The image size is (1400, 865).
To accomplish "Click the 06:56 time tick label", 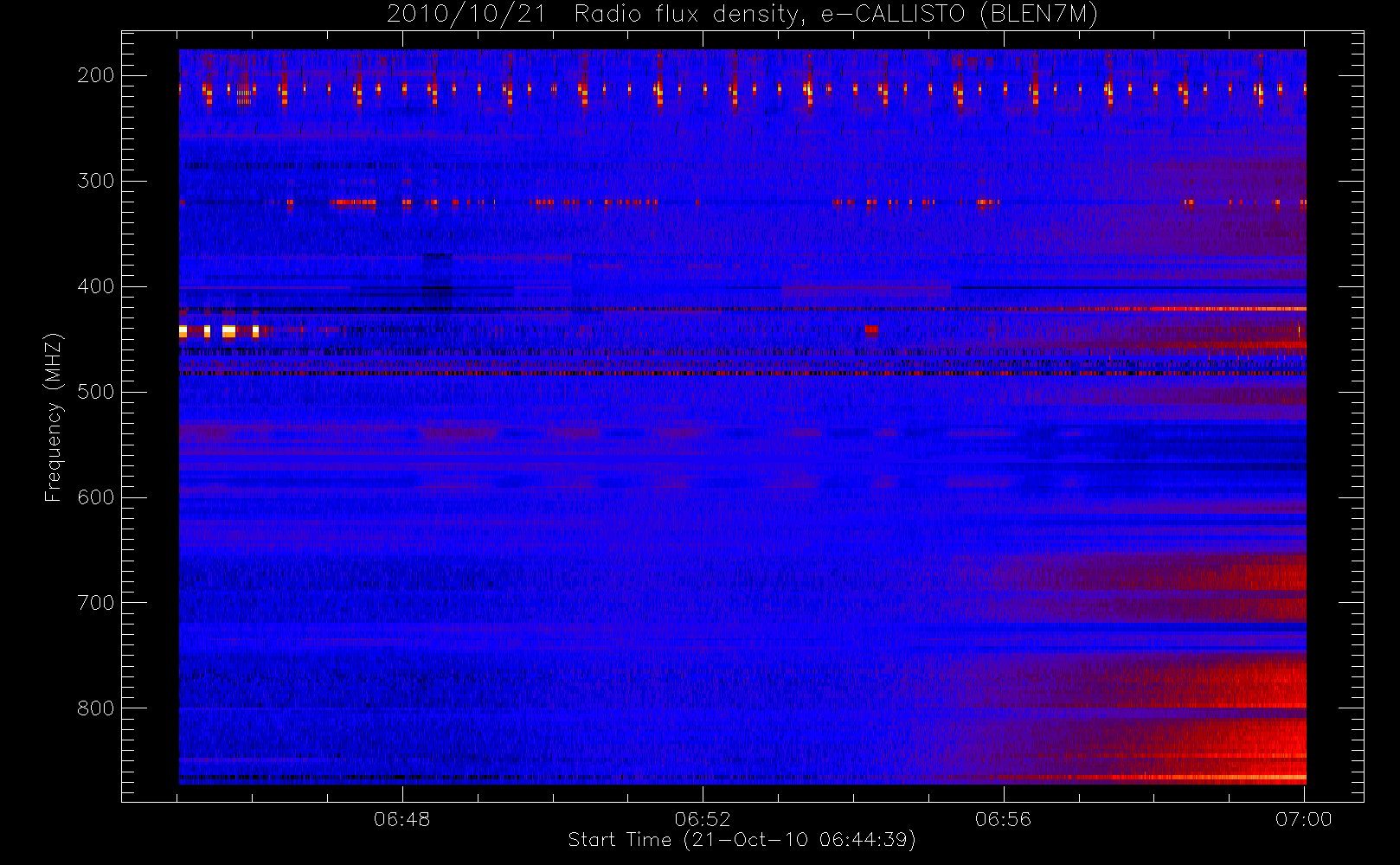I will point(1004,819).
